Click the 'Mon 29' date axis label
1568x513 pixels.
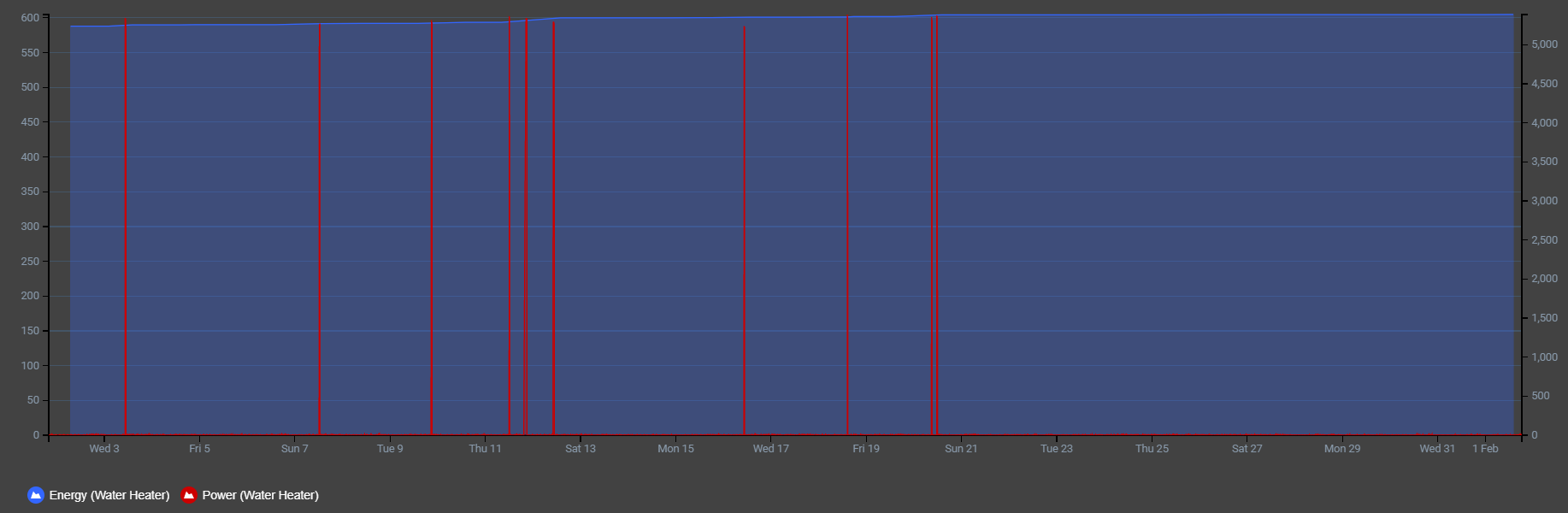1342,449
